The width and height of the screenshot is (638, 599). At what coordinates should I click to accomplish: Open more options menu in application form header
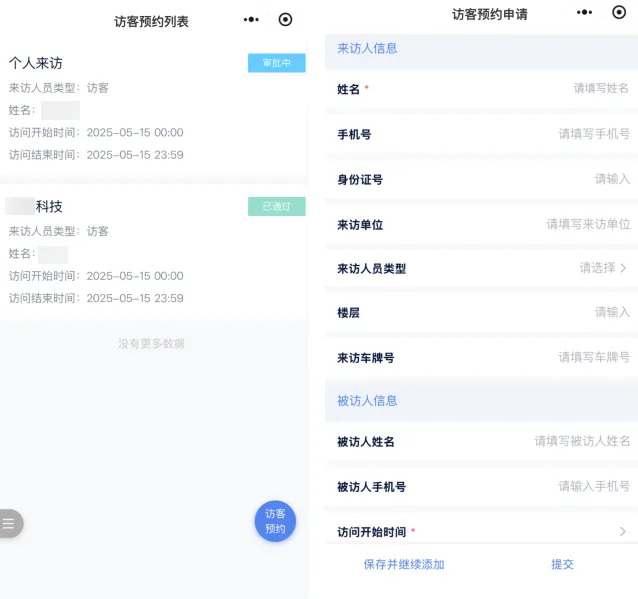585,14
